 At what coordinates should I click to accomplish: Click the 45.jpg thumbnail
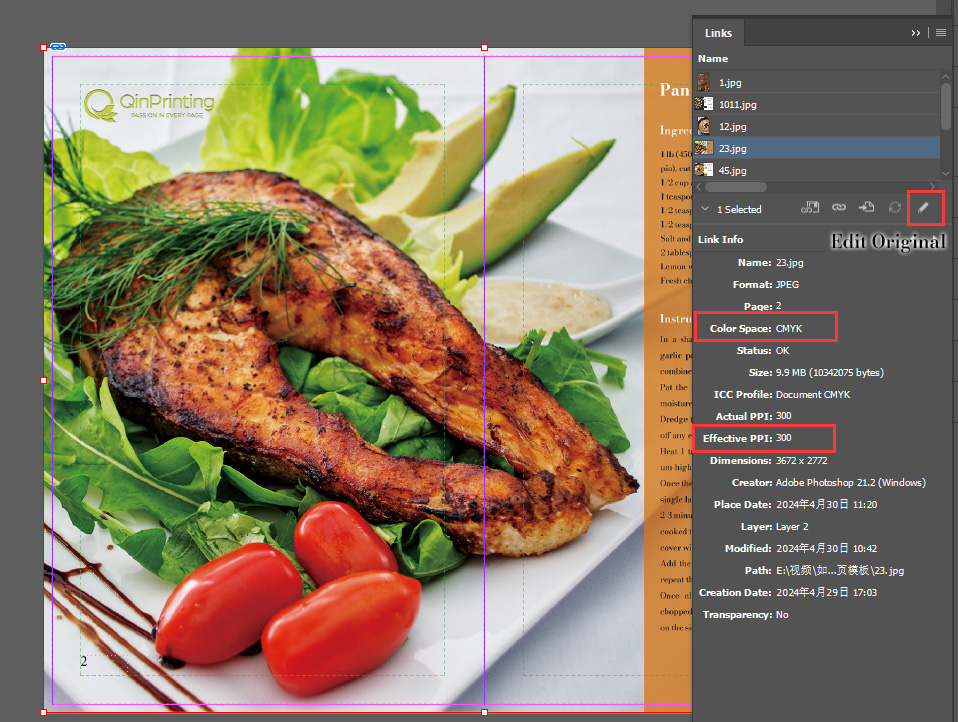click(x=704, y=170)
